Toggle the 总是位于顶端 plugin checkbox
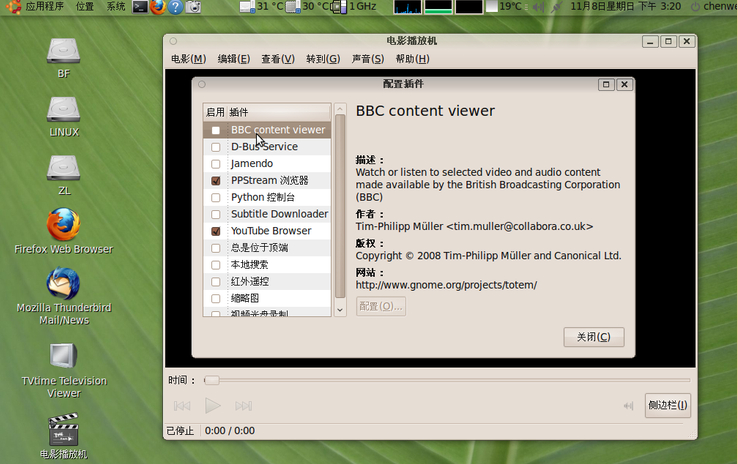Image resolution: width=738 pixels, height=464 pixels. tap(216, 248)
